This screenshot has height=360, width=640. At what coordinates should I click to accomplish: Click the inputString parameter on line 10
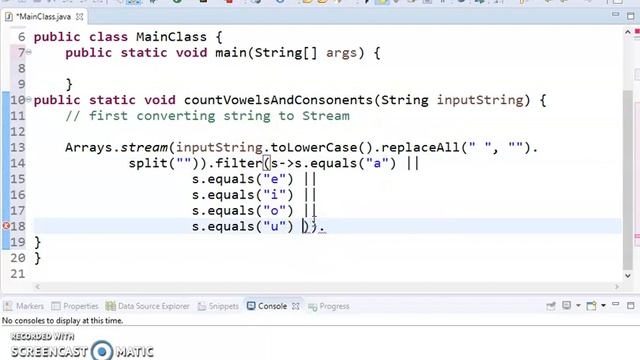[x=480, y=100]
